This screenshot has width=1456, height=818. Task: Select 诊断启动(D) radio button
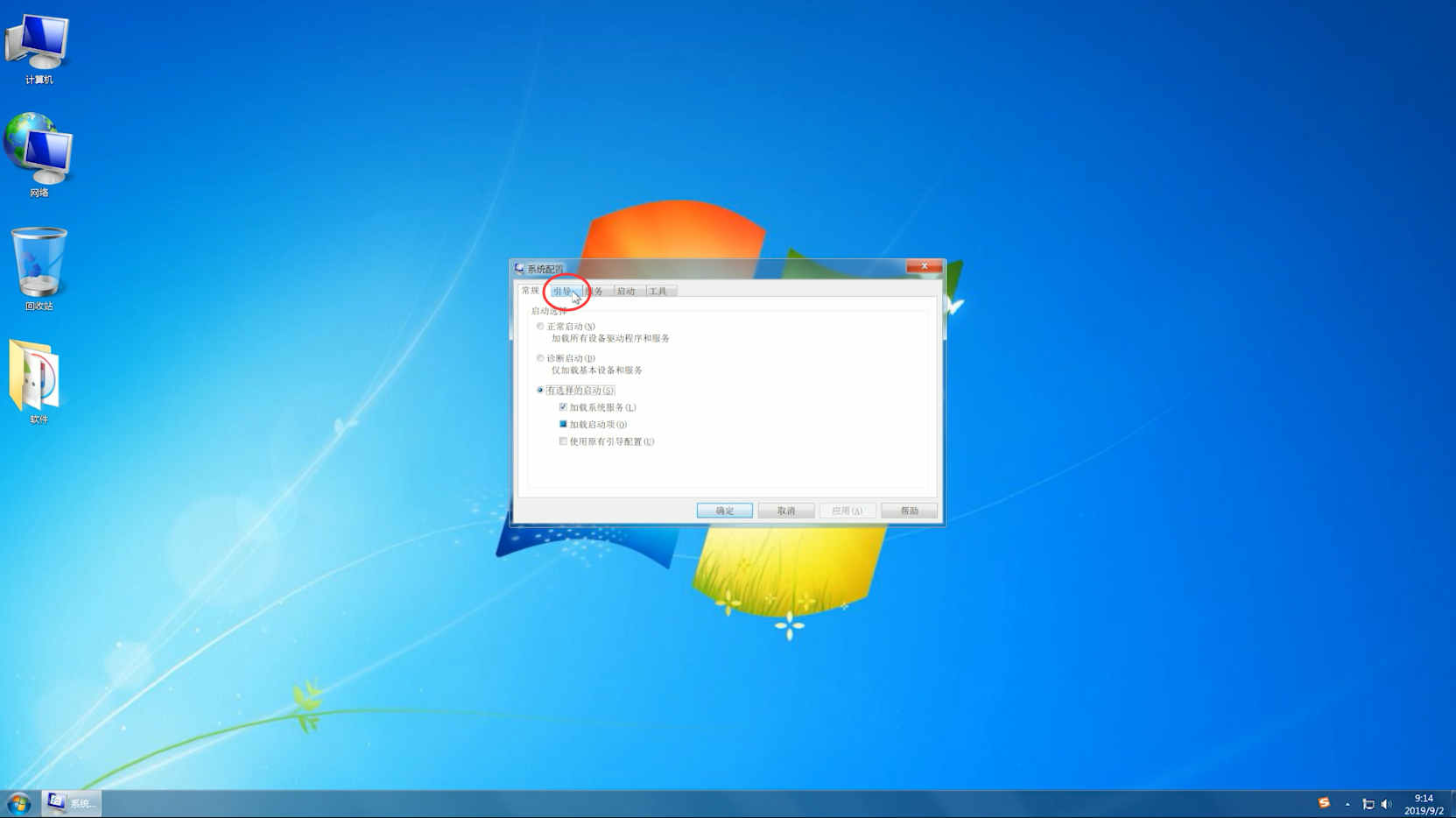(540, 358)
